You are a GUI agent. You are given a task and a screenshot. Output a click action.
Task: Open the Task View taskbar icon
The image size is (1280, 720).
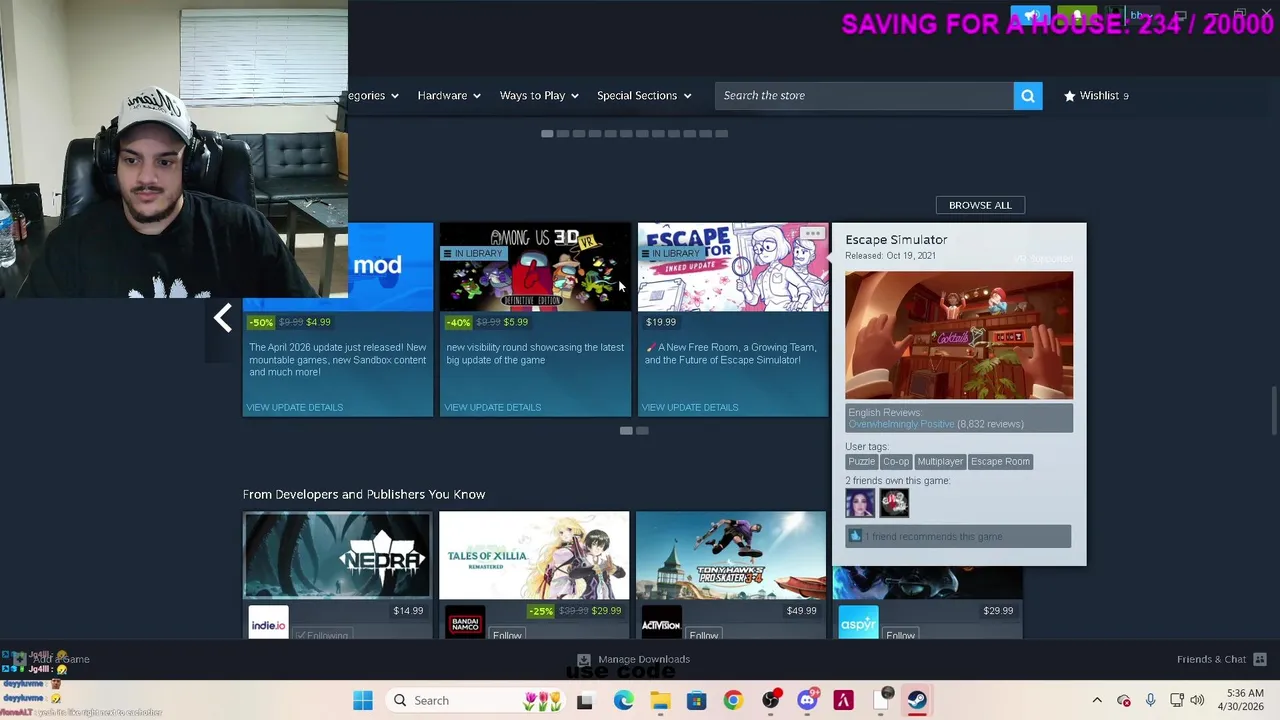coord(585,700)
